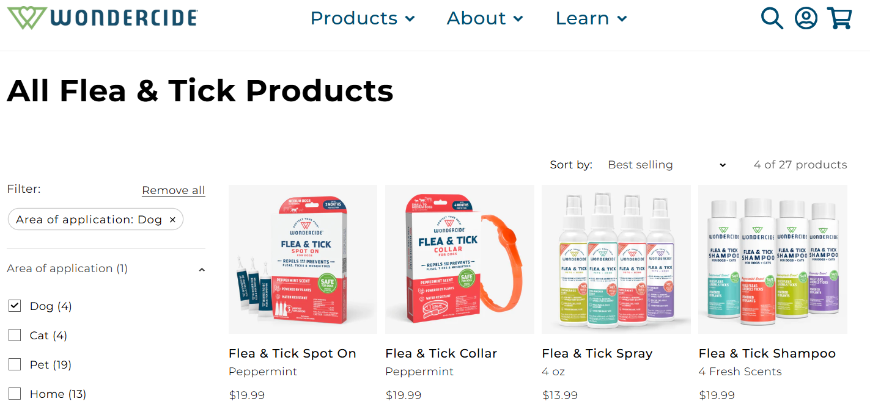
Task: View the shopping cart
Action: click(839, 18)
